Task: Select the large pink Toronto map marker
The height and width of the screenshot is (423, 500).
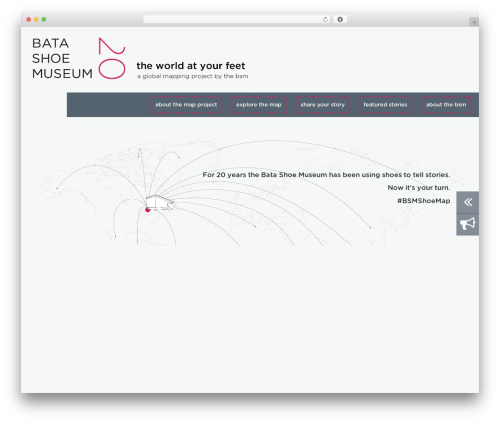Action: point(148,209)
